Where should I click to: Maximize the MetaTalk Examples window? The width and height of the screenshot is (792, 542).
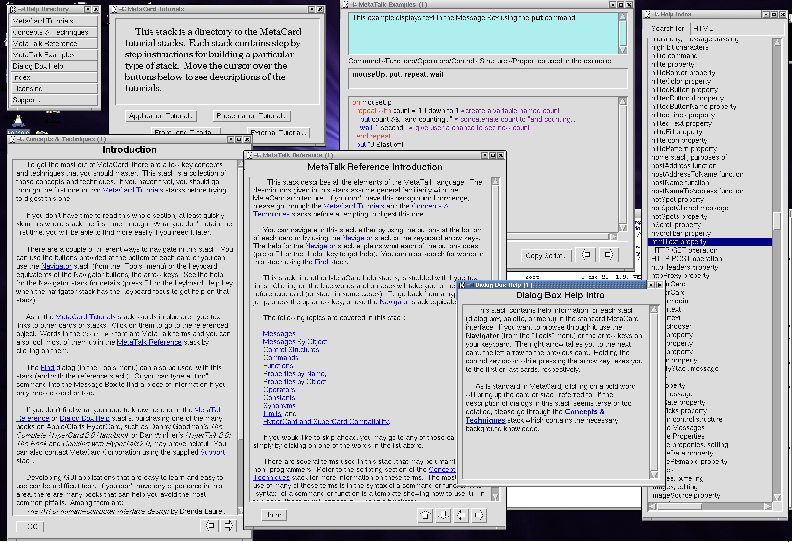tap(621, 5)
